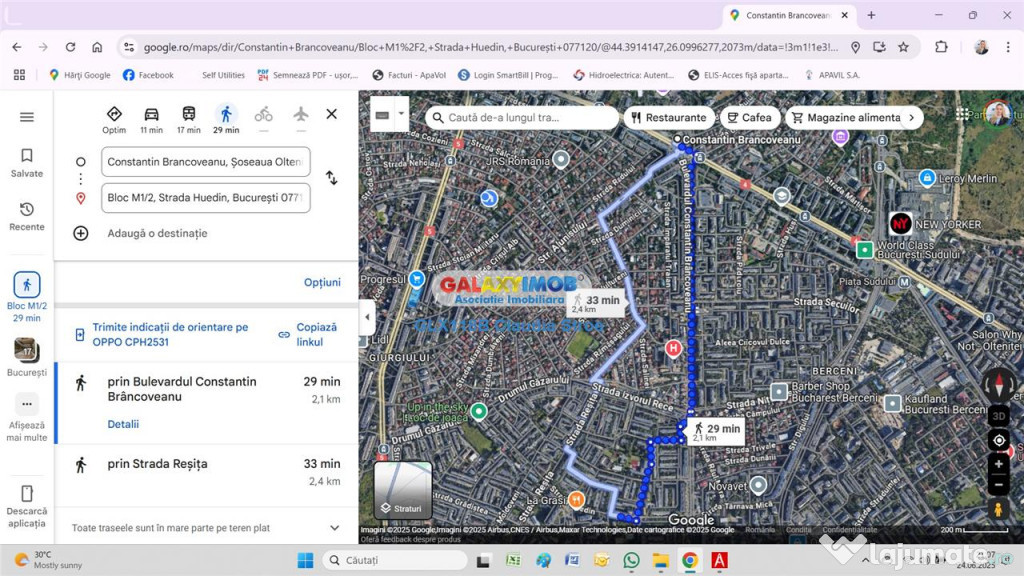Open the ruler unit dropdown on map
The height and width of the screenshot is (576, 1024).
[x=402, y=114]
